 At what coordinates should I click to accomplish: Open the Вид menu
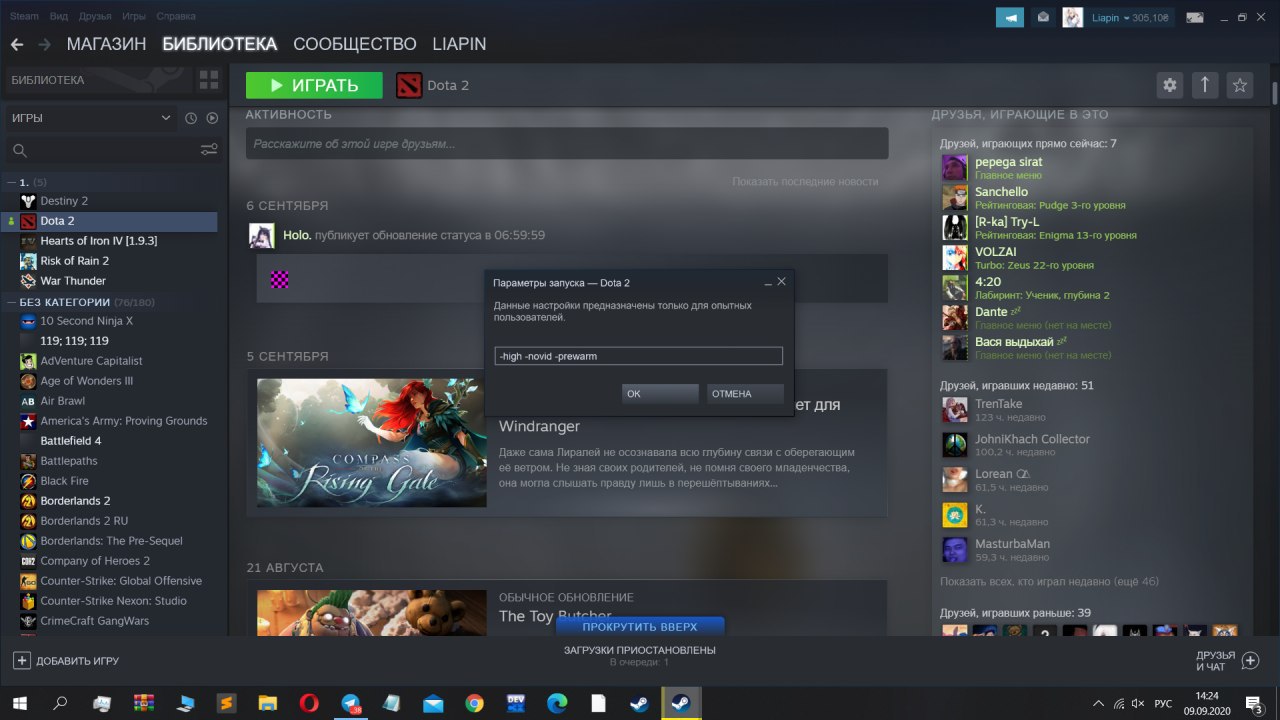click(x=59, y=17)
